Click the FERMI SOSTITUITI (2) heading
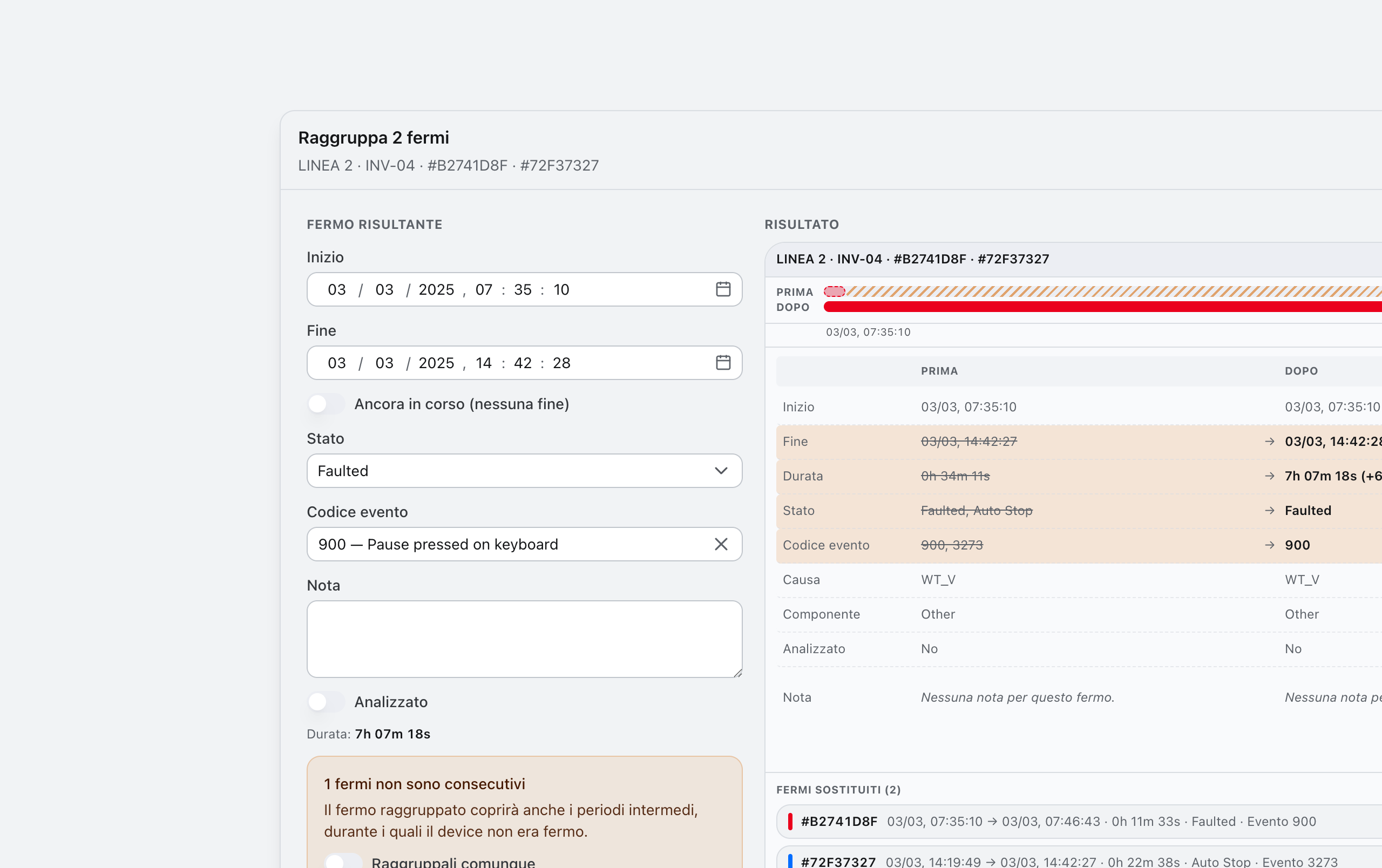The image size is (1382, 868). 838,789
